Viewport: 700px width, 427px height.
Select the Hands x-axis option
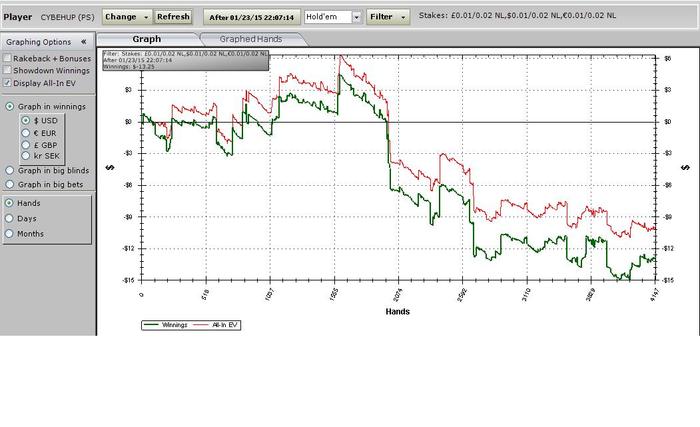9,203
